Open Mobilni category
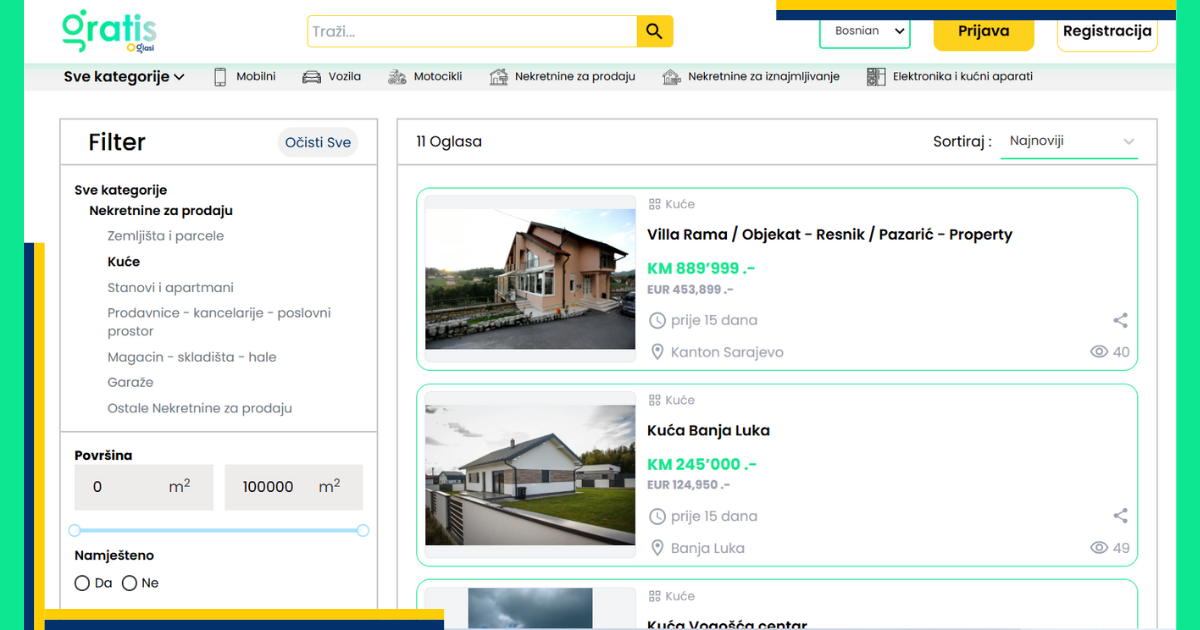This screenshot has width=1200, height=630. coord(256,76)
